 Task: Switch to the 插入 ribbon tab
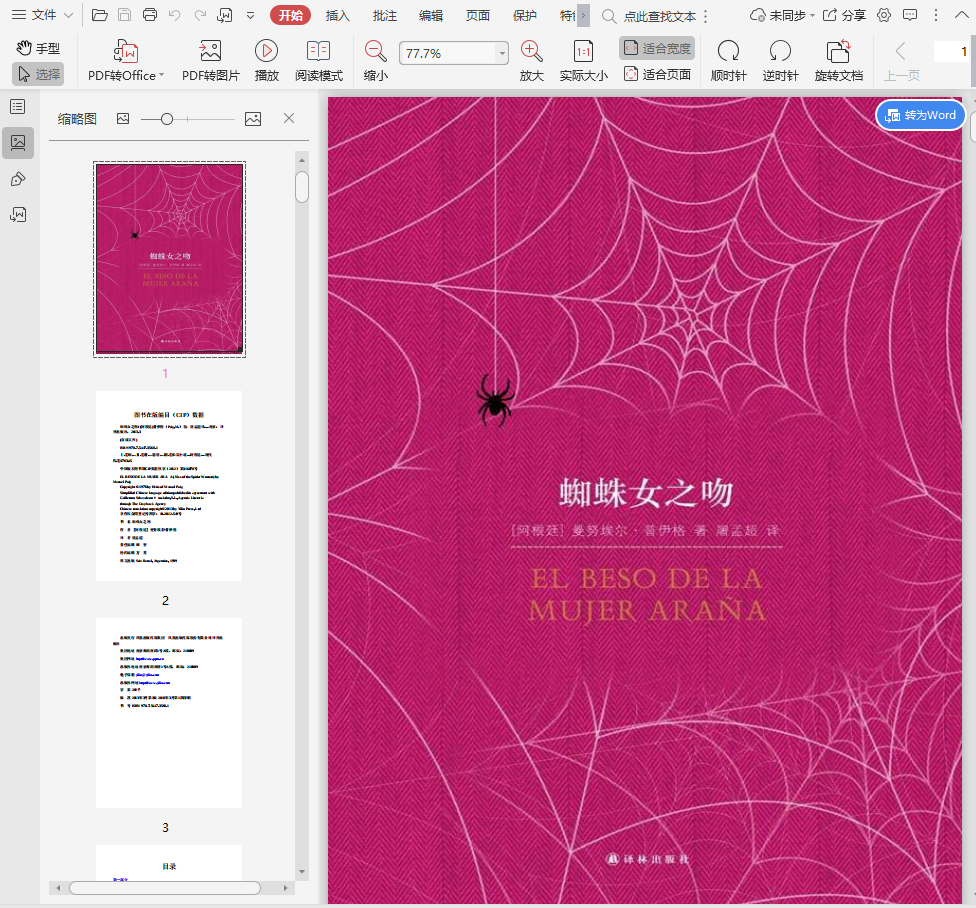click(338, 15)
